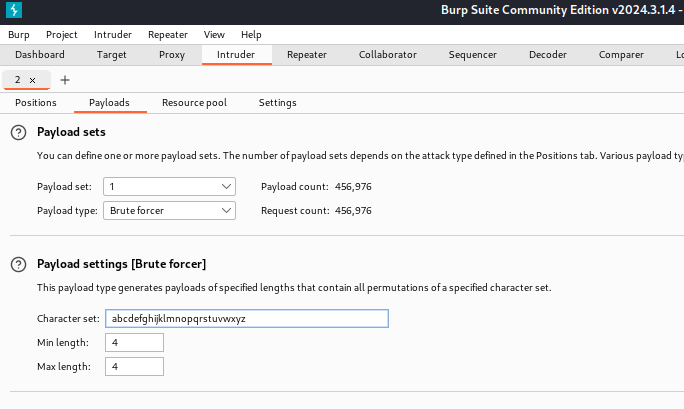
Task: Expand the Payload type Brute forcer dropdown
Action: click(169, 211)
